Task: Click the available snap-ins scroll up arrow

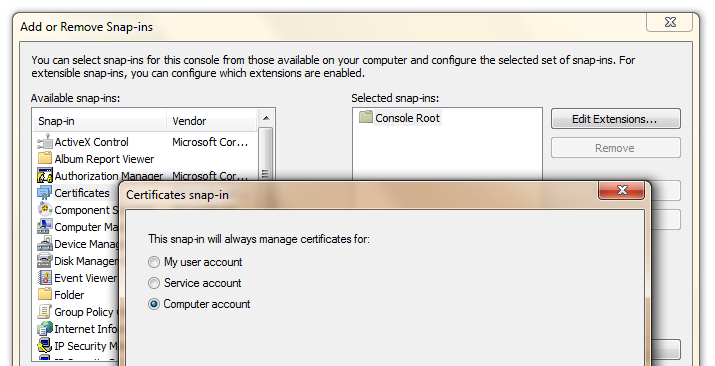Action: tap(266, 119)
